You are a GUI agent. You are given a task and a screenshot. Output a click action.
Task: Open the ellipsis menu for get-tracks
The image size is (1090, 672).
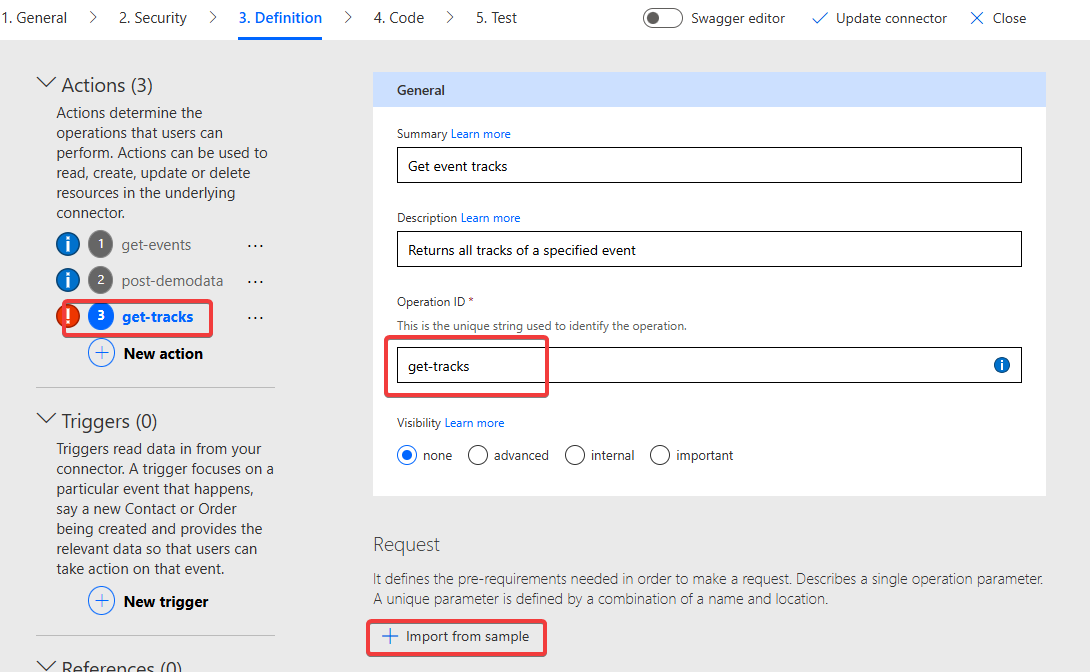coord(255,316)
